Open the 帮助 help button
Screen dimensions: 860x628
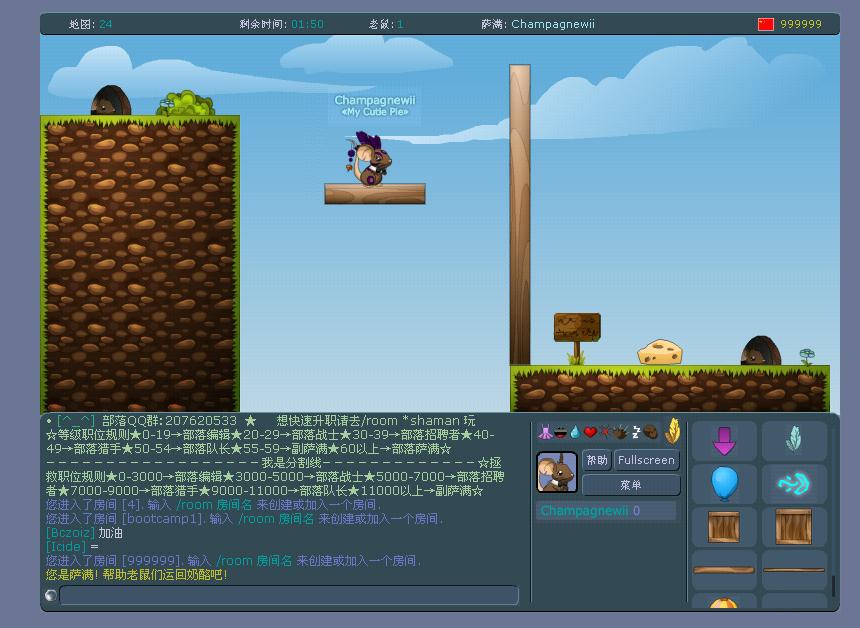[x=597, y=460]
